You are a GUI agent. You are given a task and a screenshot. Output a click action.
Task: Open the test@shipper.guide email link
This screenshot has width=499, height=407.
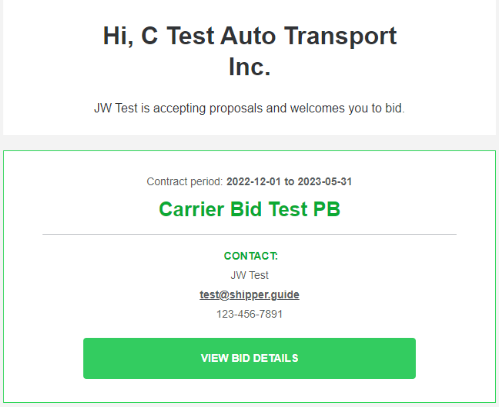(249, 295)
